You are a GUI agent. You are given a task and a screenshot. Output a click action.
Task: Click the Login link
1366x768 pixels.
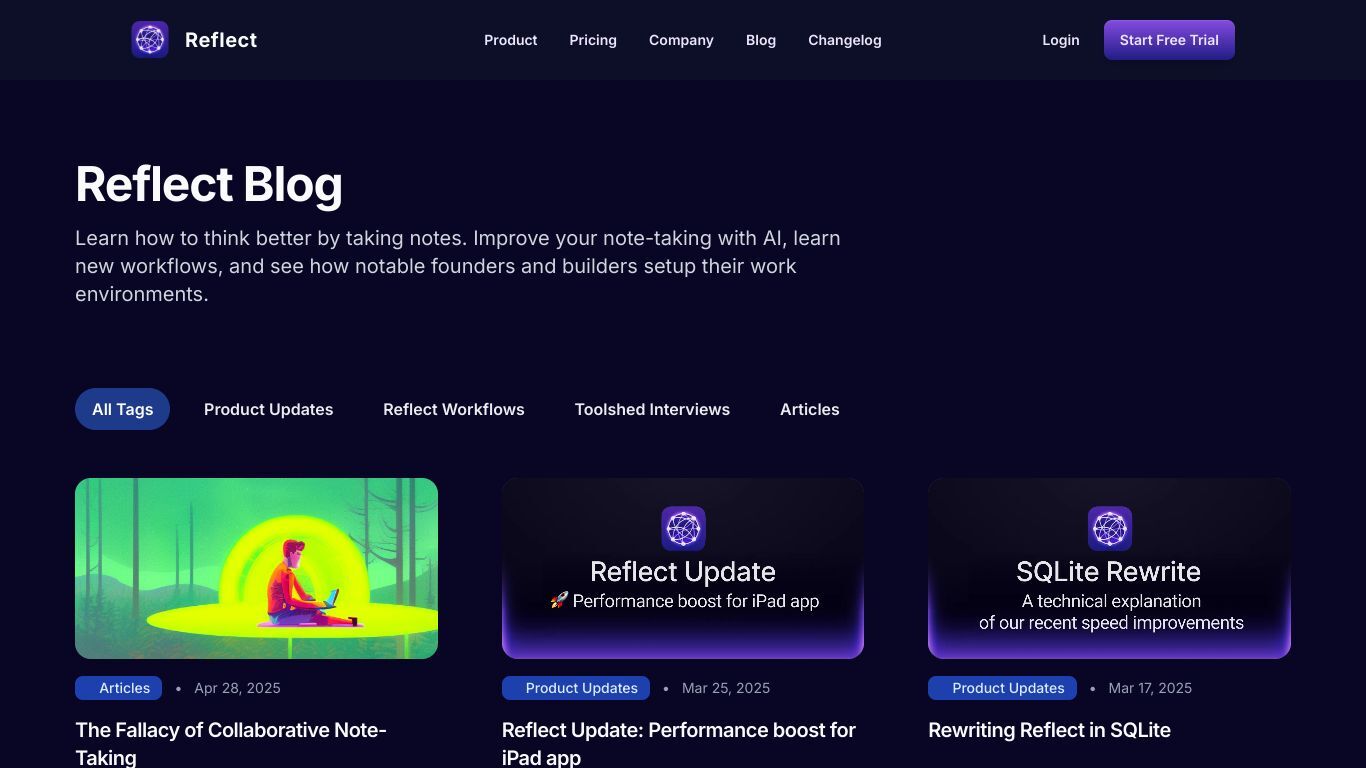pos(1061,40)
